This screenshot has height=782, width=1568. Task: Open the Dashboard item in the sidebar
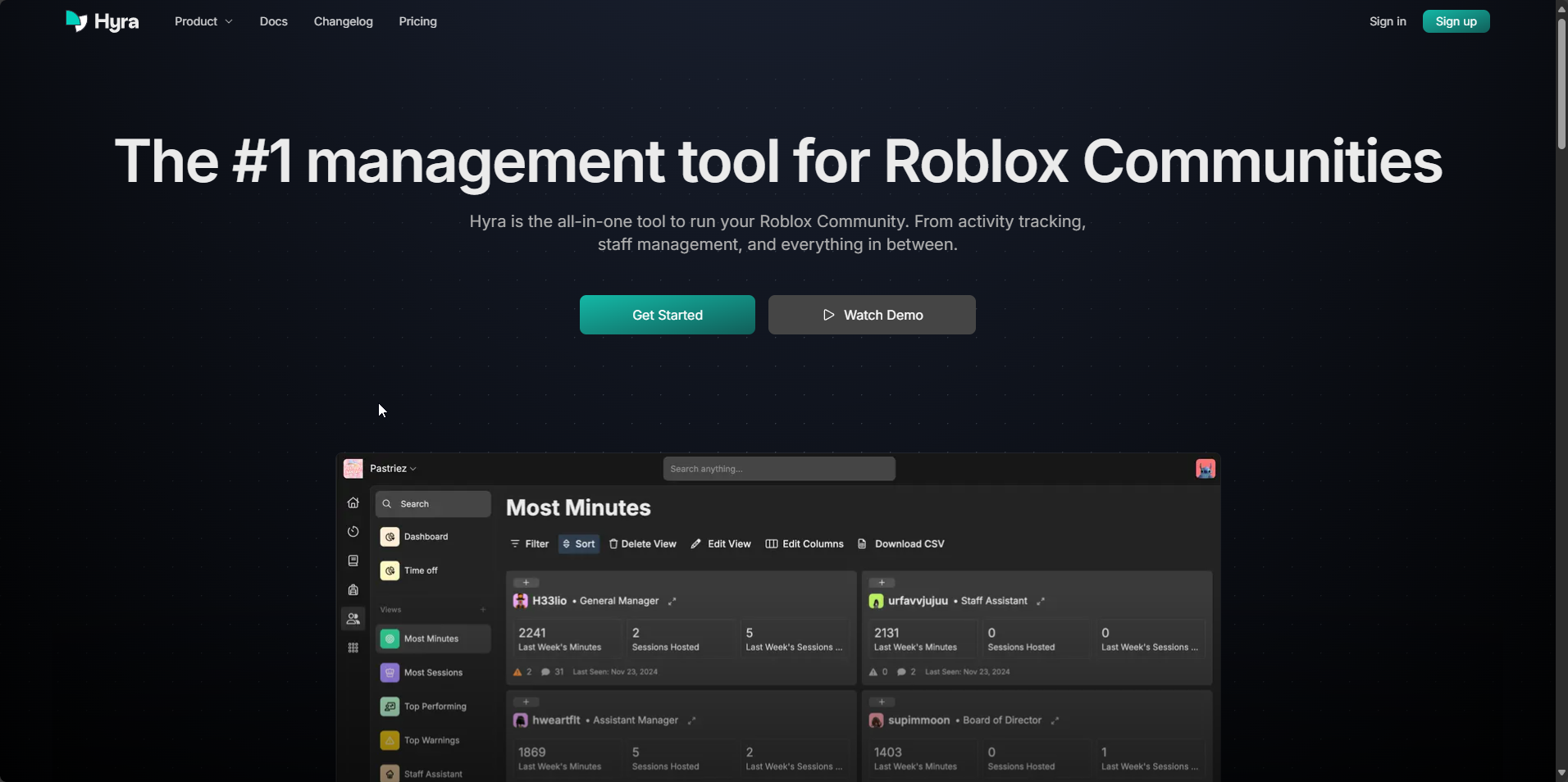pos(433,537)
